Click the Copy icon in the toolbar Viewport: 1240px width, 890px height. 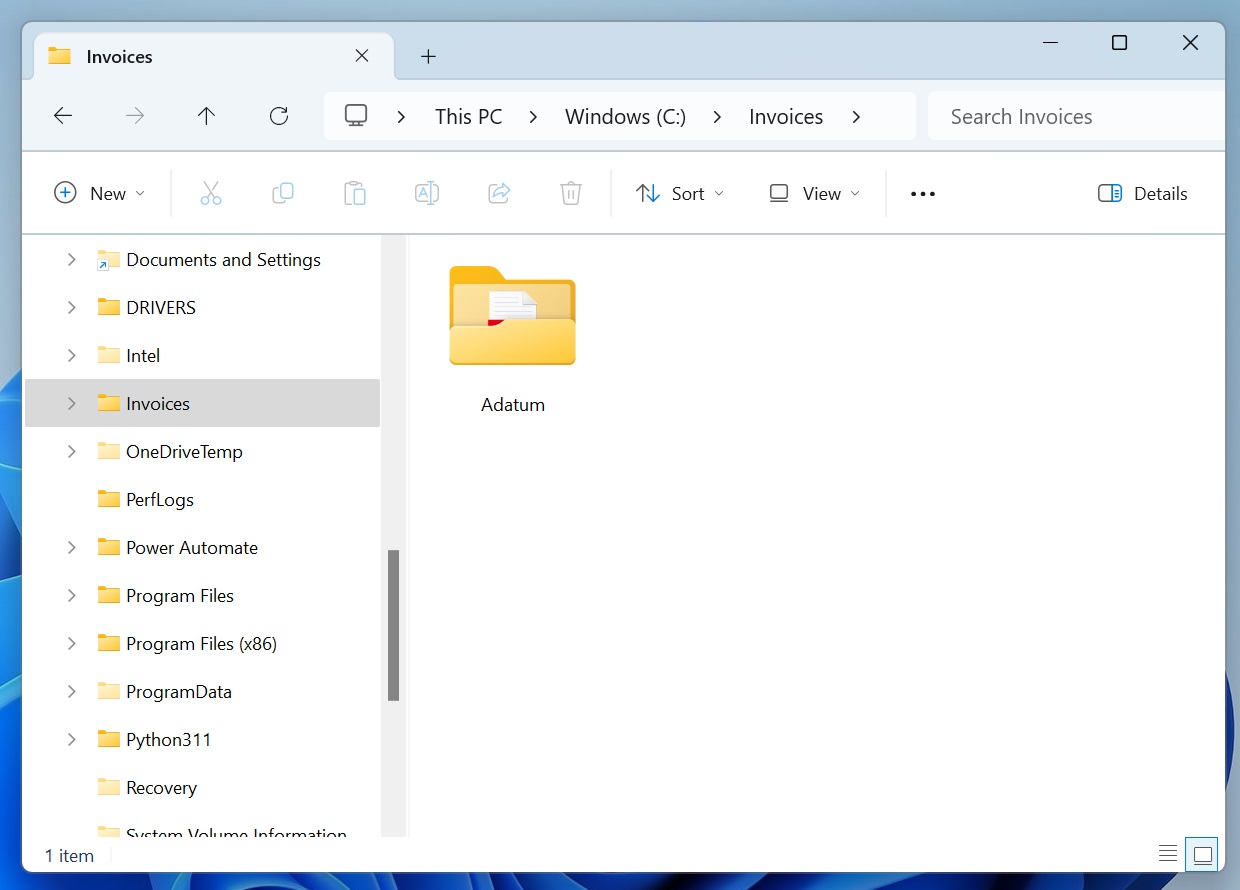click(x=283, y=193)
